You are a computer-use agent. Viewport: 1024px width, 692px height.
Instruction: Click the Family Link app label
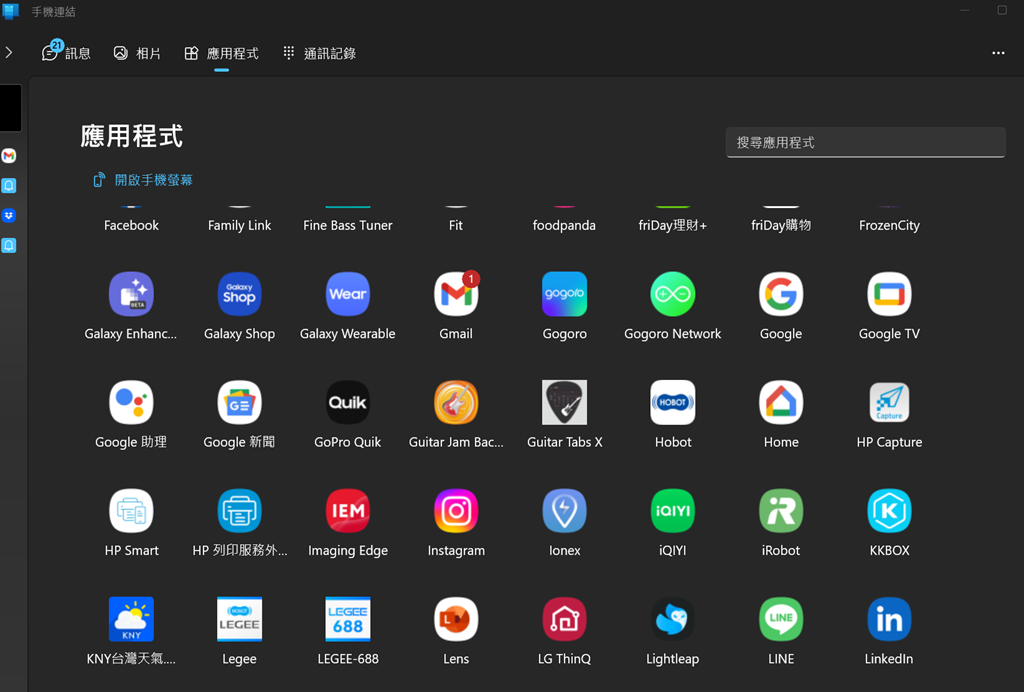point(239,225)
